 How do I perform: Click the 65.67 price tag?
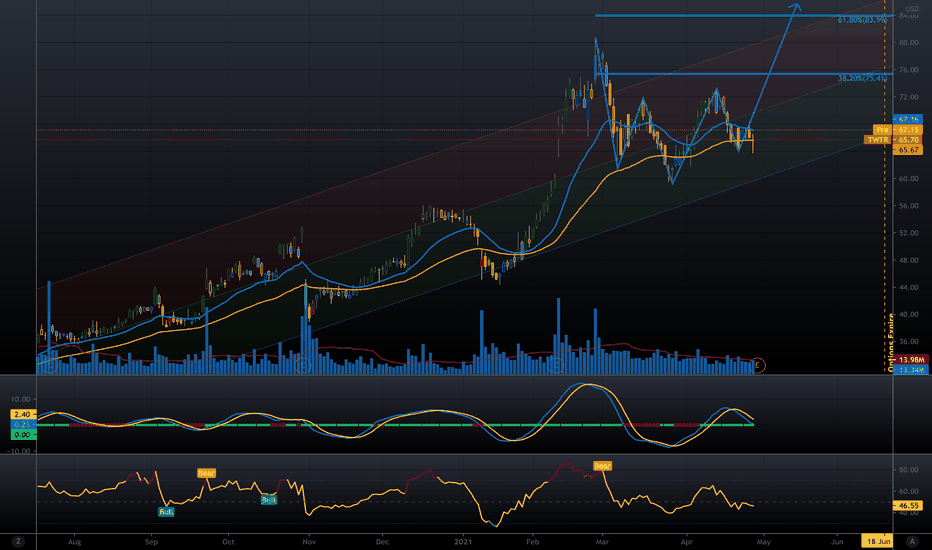[908, 150]
